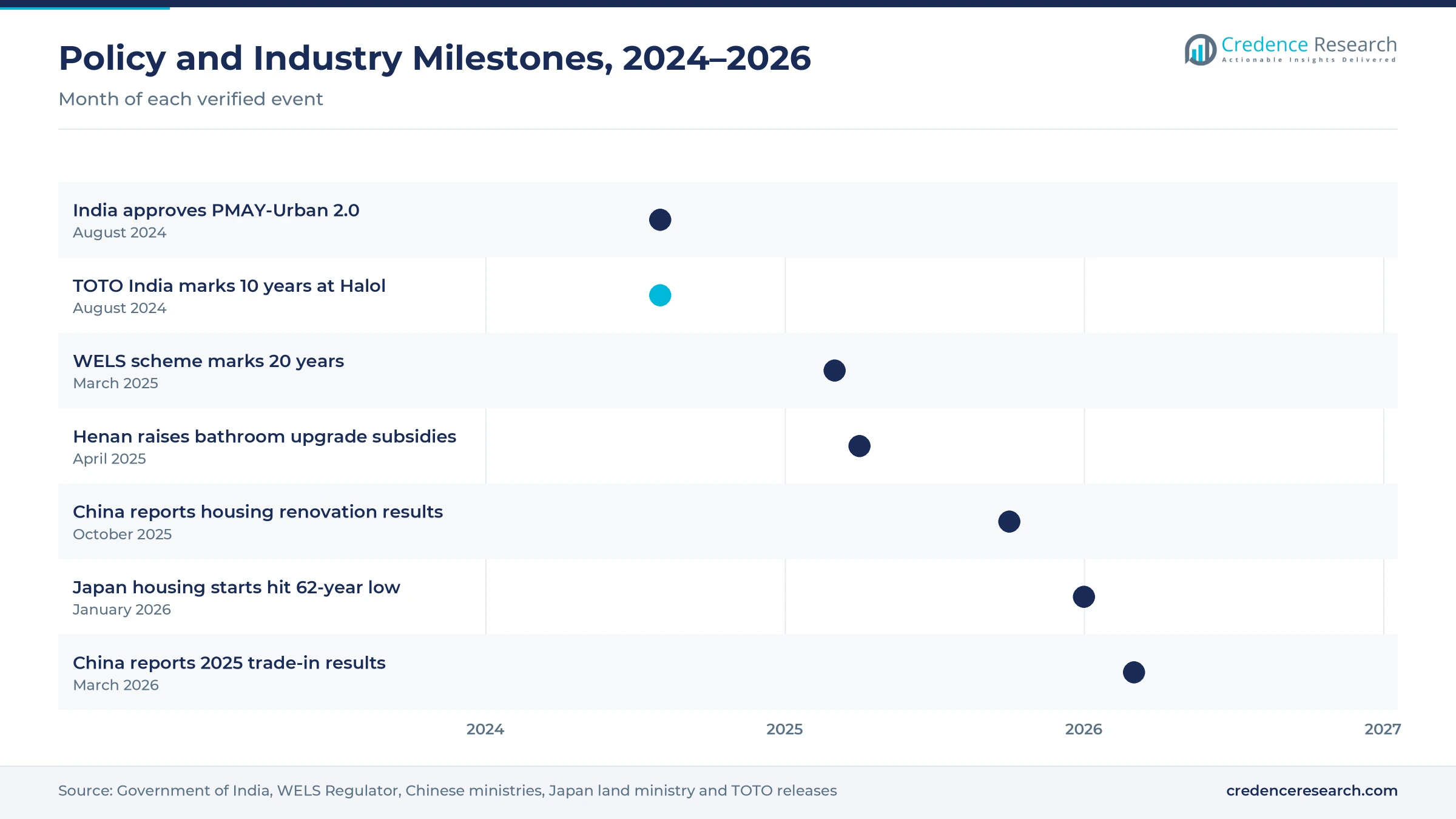Viewport: 1456px width, 819px height.
Task: Click 'TOTO India marks 10 years at Halol'
Action: pos(229,286)
